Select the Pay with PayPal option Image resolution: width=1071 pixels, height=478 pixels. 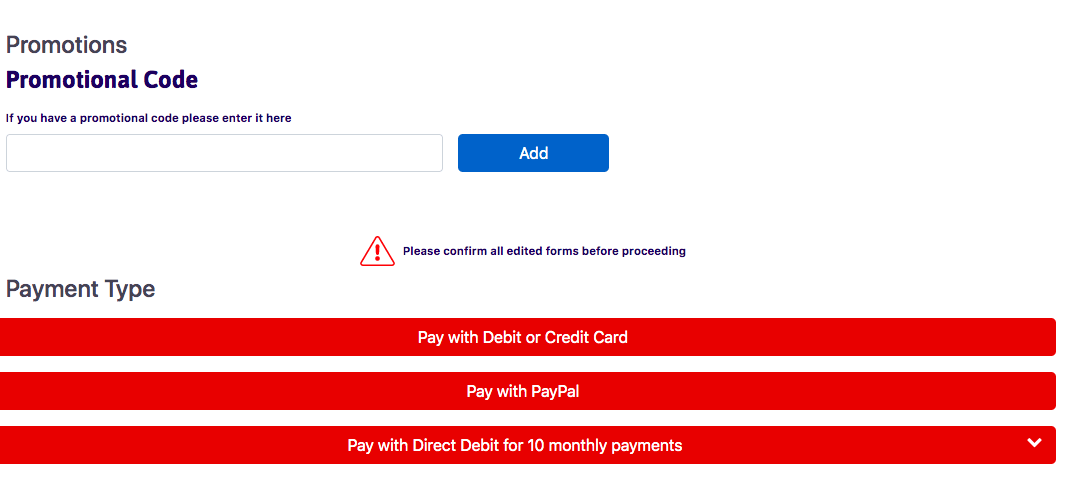(x=527, y=391)
